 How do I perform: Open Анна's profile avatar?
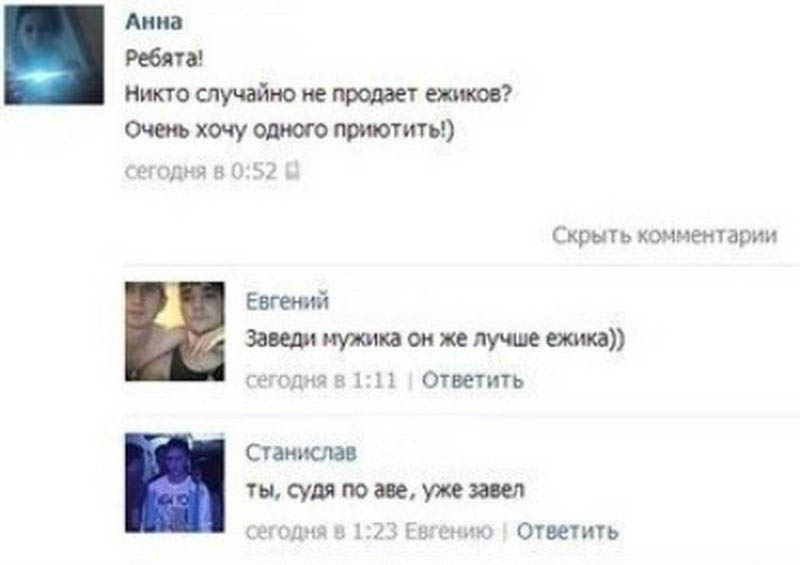tap(54, 54)
